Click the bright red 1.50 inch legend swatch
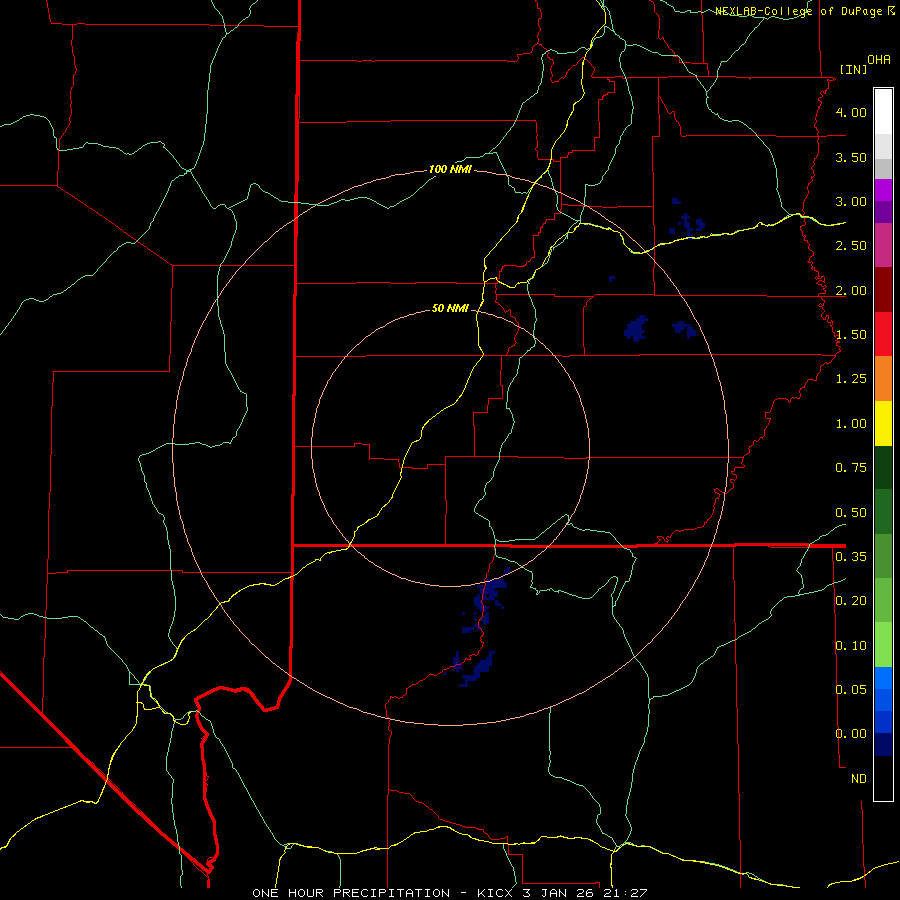Image resolution: width=900 pixels, height=900 pixels. tap(883, 334)
